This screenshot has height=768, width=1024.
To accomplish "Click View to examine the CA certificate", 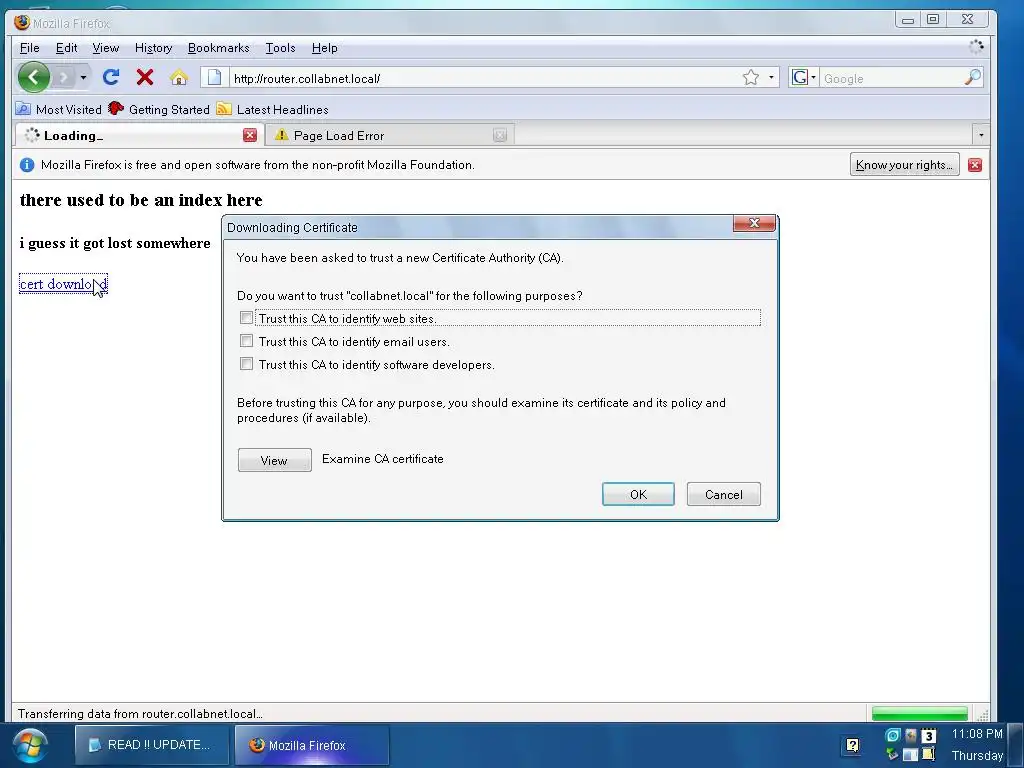I will coord(274,460).
